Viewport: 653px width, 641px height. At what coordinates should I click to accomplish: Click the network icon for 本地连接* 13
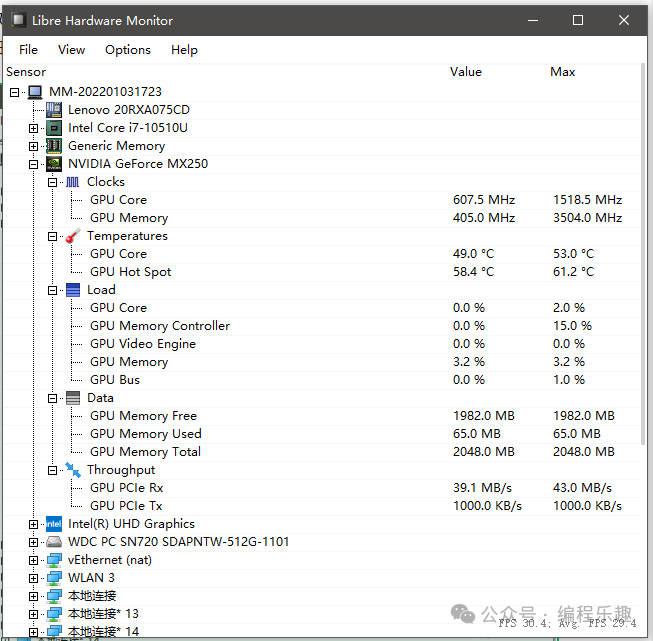click(x=54, y=614)
